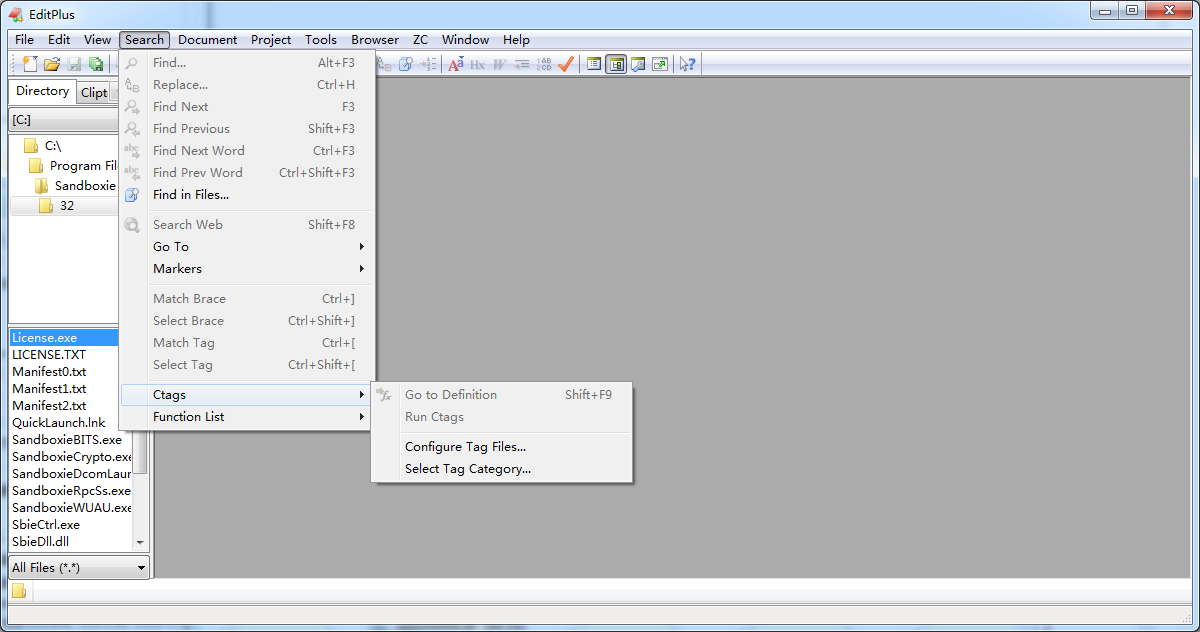
Task: Click the Set Font toolbar icon
Action: click(x=456, y=64)
